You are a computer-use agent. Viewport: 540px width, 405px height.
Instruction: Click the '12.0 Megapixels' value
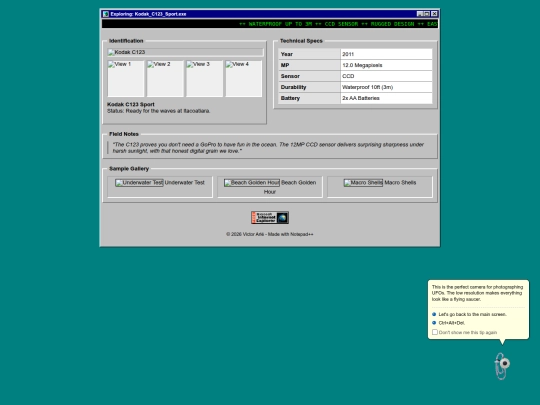click(362, 65)
